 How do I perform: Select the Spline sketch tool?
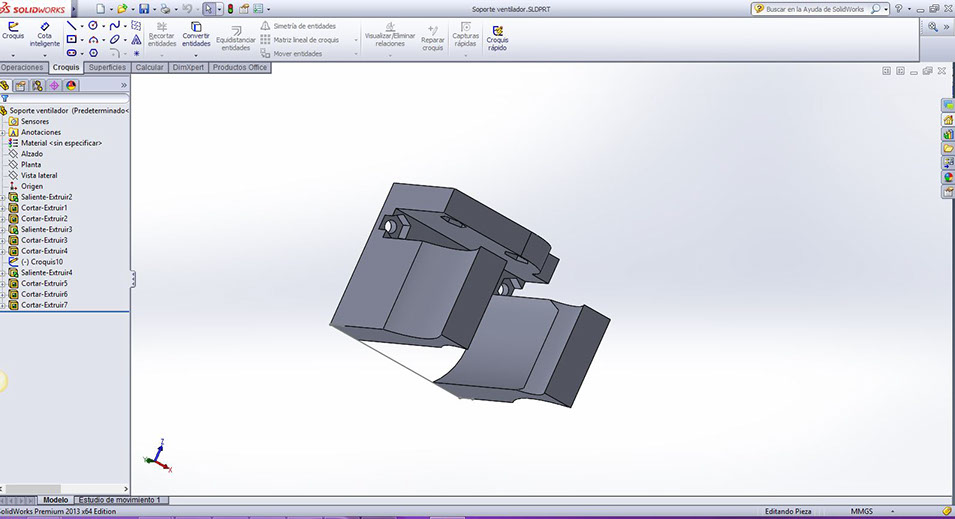tap(115, 26)
